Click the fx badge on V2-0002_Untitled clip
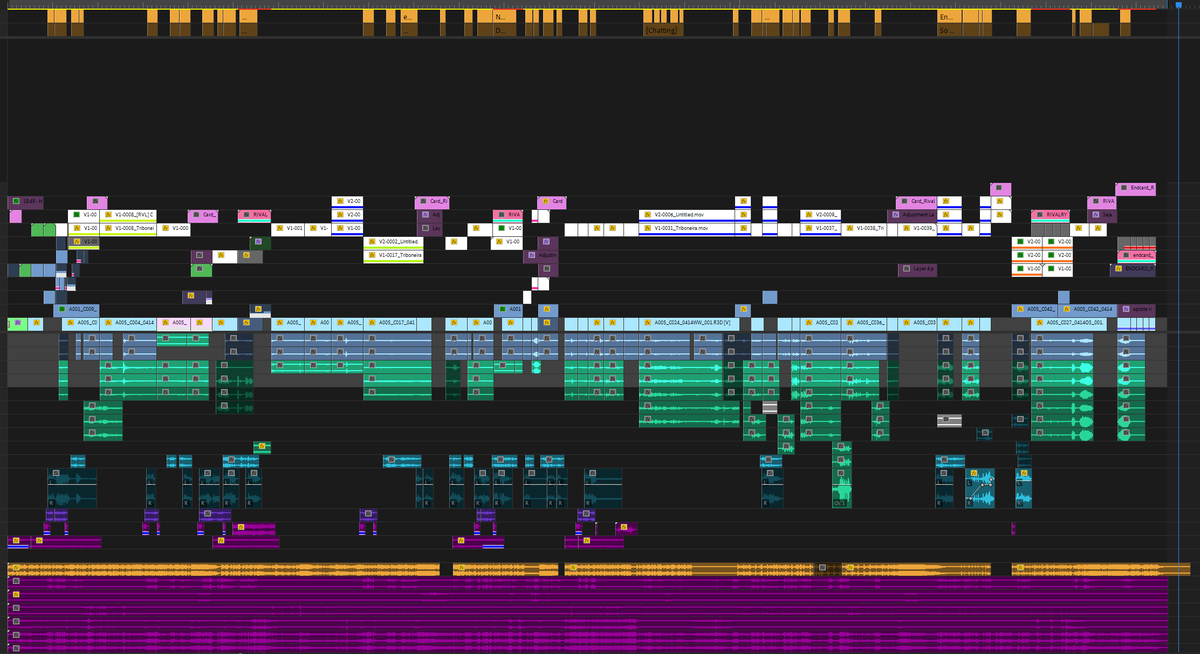This screenshot has width=1200, height=654. coord(372,242)
